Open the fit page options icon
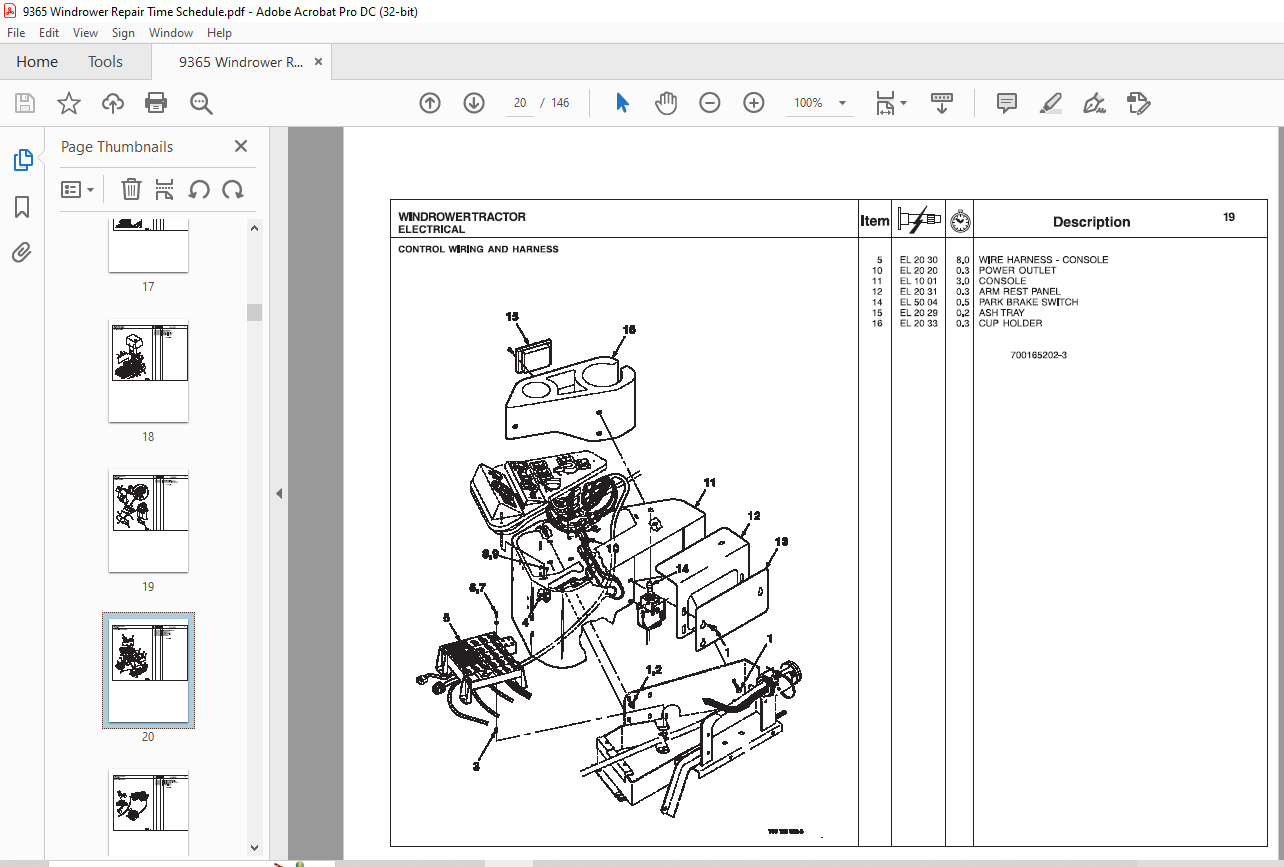1284x867 pixels. (x=890, y=103)
